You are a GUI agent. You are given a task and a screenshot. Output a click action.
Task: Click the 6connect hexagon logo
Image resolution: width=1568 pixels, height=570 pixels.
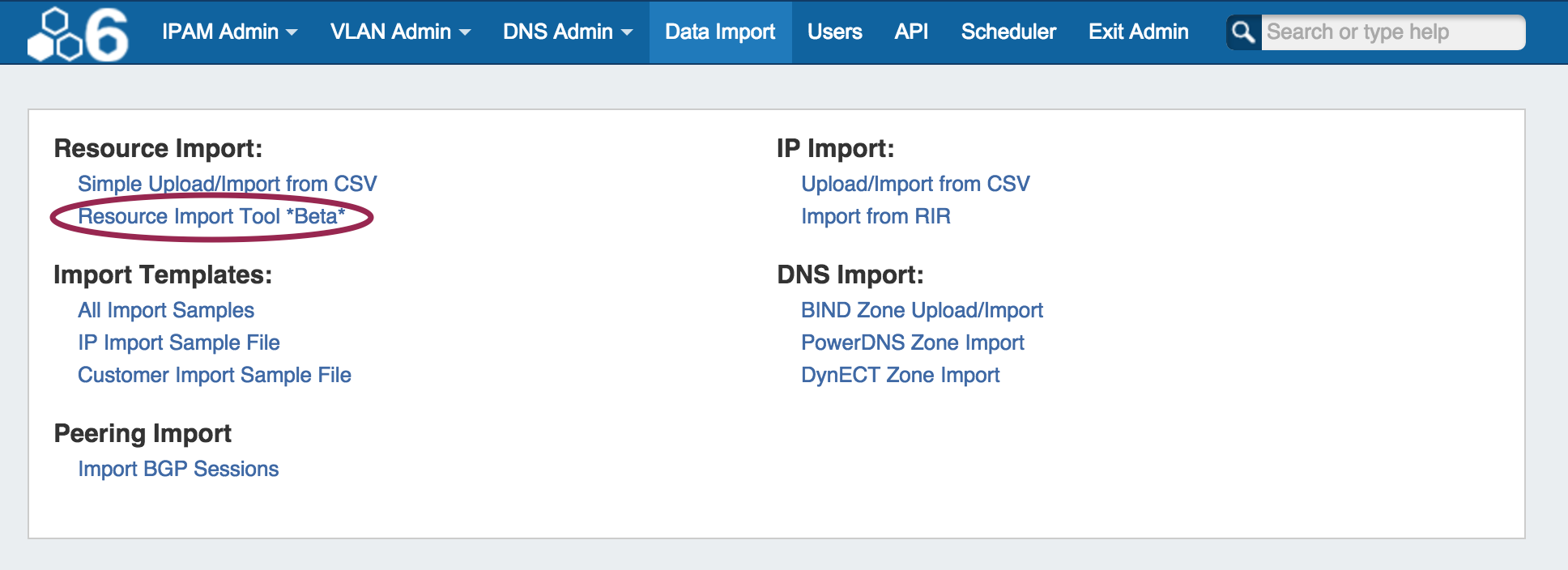[x=78, y=34]
